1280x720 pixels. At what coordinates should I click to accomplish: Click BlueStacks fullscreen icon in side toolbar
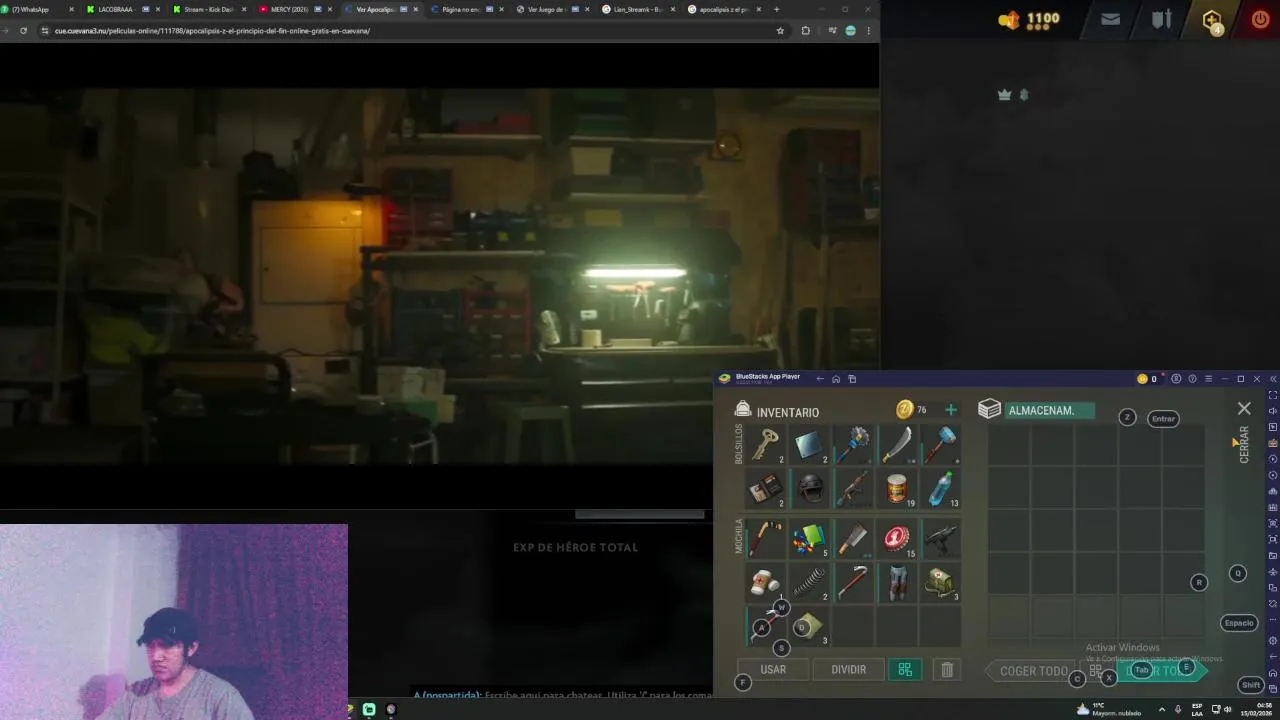(1273, 395)
